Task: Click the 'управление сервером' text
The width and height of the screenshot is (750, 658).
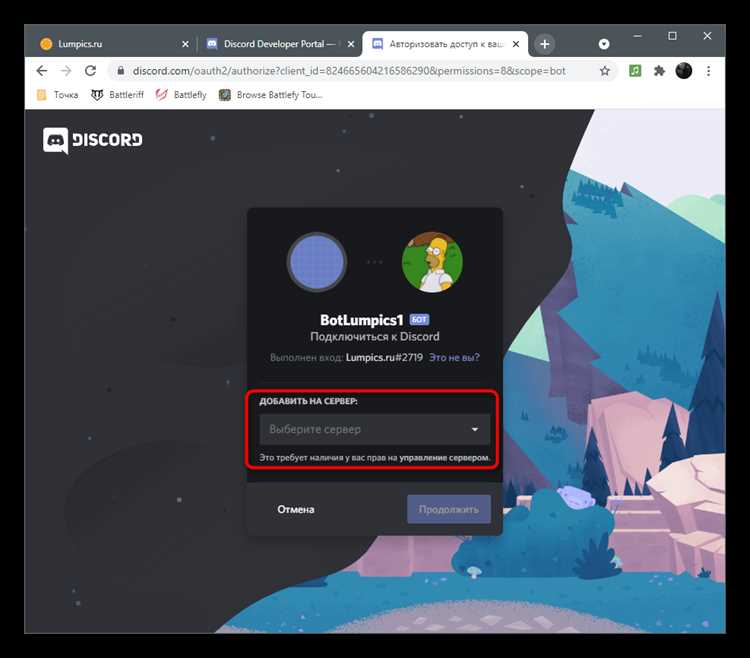Action: 444,458
